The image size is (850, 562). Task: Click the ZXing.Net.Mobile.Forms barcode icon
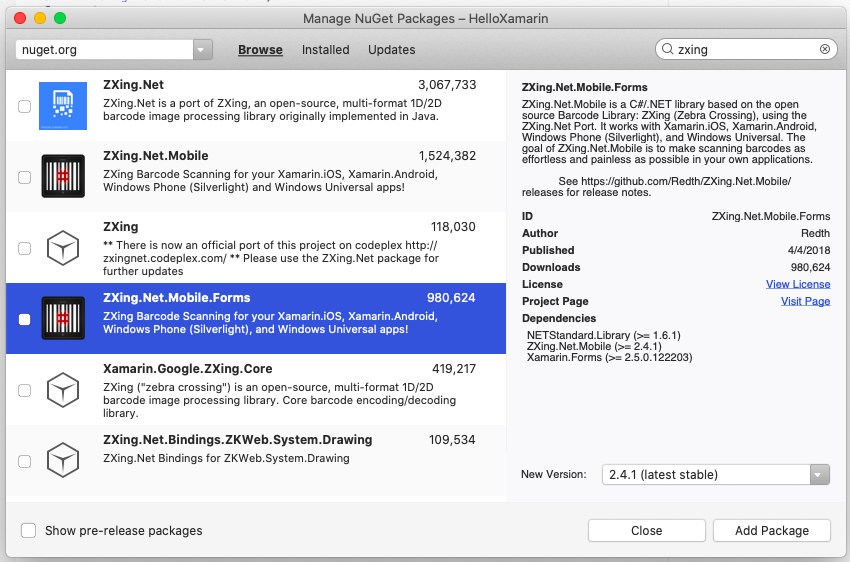tap(63, 318)
